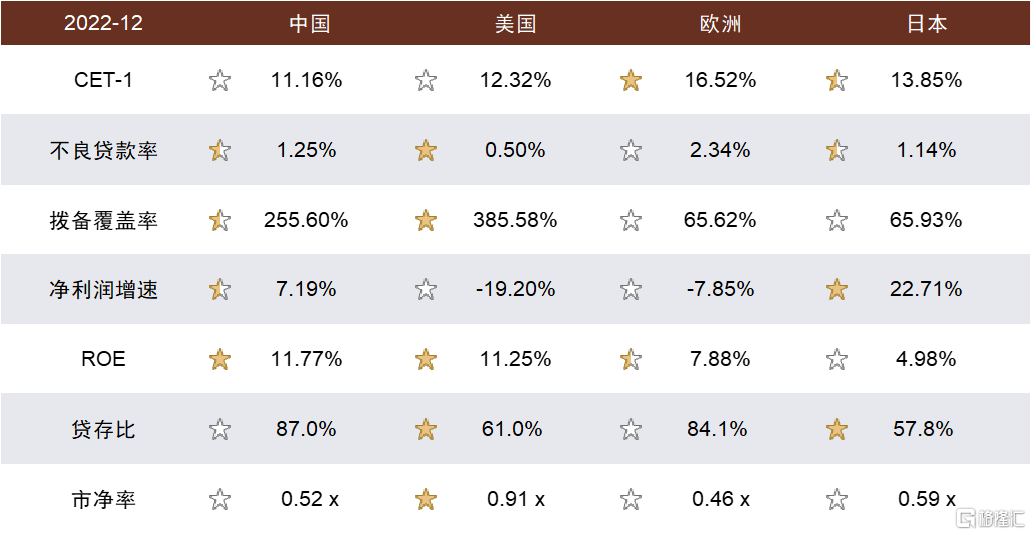Click the empty star next to US -19.20%
Screen dimensions: 1031x535
pyautogui.click(x=425, y=289)
